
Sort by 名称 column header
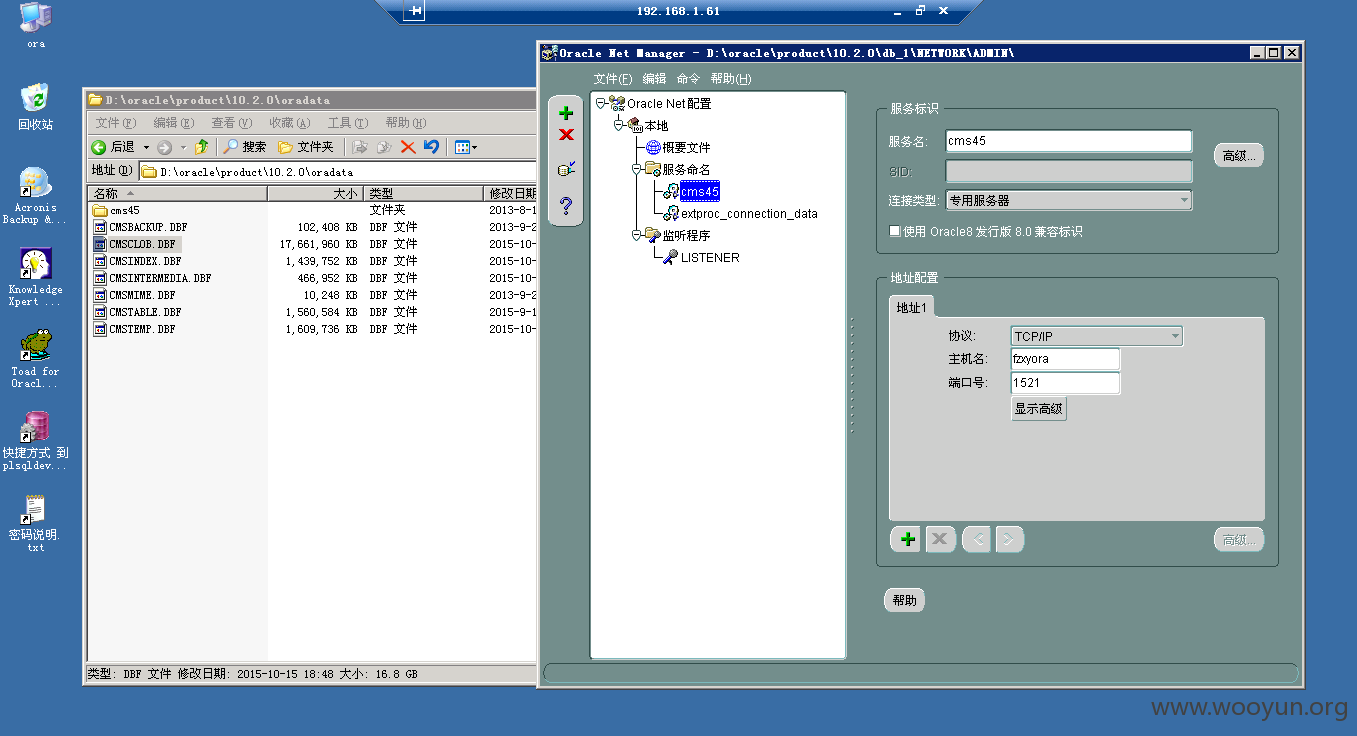point(177,193)
